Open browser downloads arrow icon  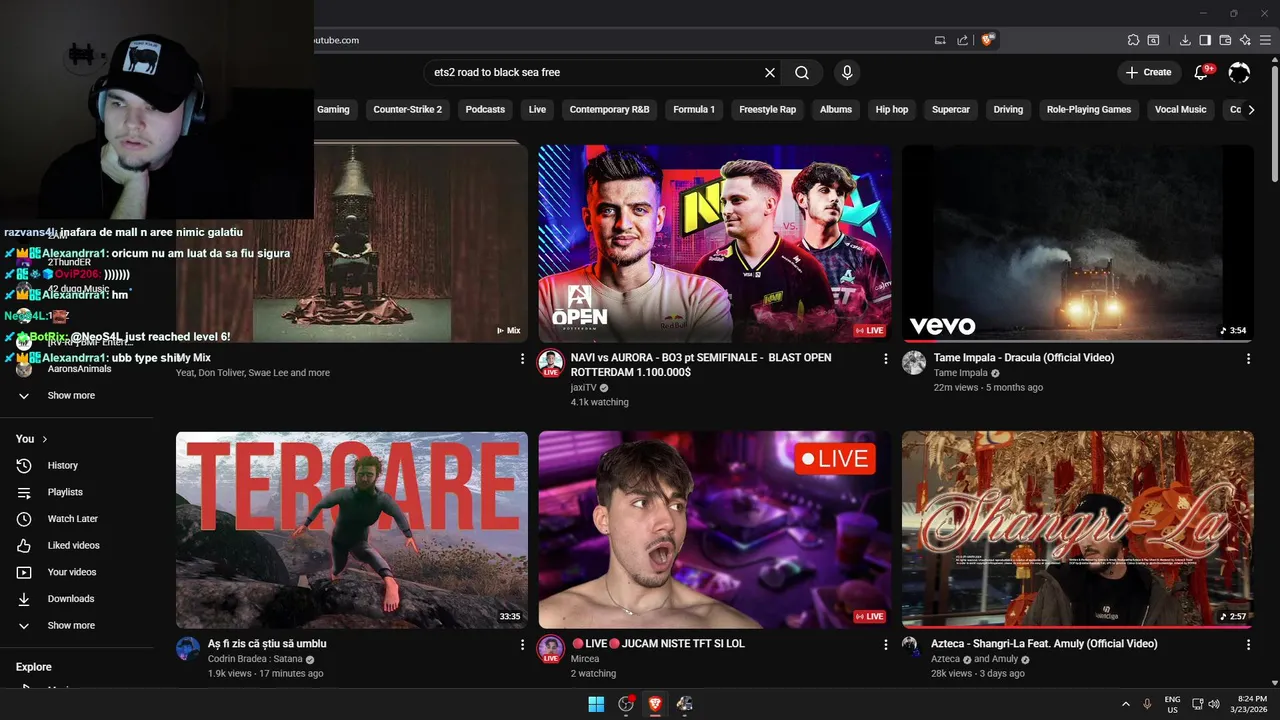1185,40
